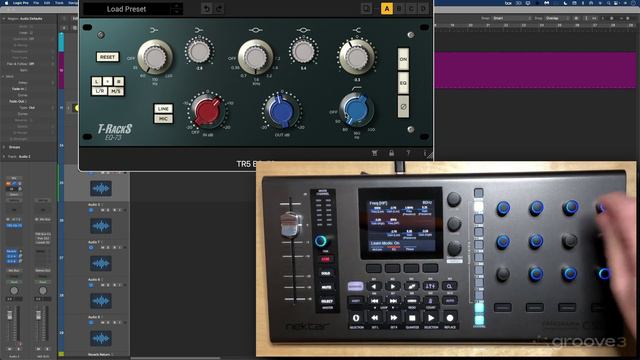
Task: Click the undo arrow in plugin header
Action: click(207, 9)
